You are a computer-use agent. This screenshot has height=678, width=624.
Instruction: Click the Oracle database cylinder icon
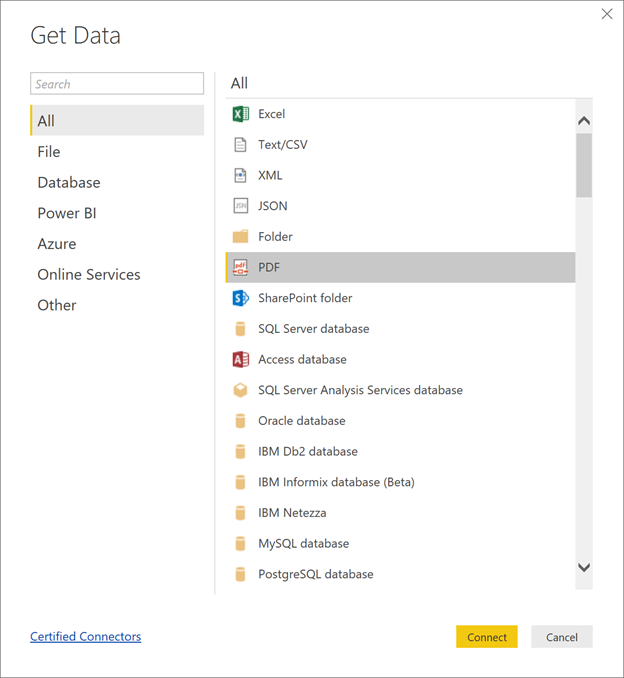(240, 421)
